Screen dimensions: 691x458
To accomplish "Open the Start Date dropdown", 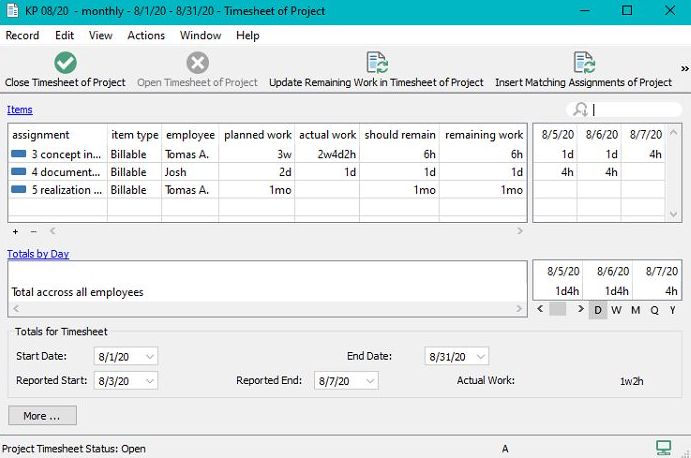I will pos(150,356).
